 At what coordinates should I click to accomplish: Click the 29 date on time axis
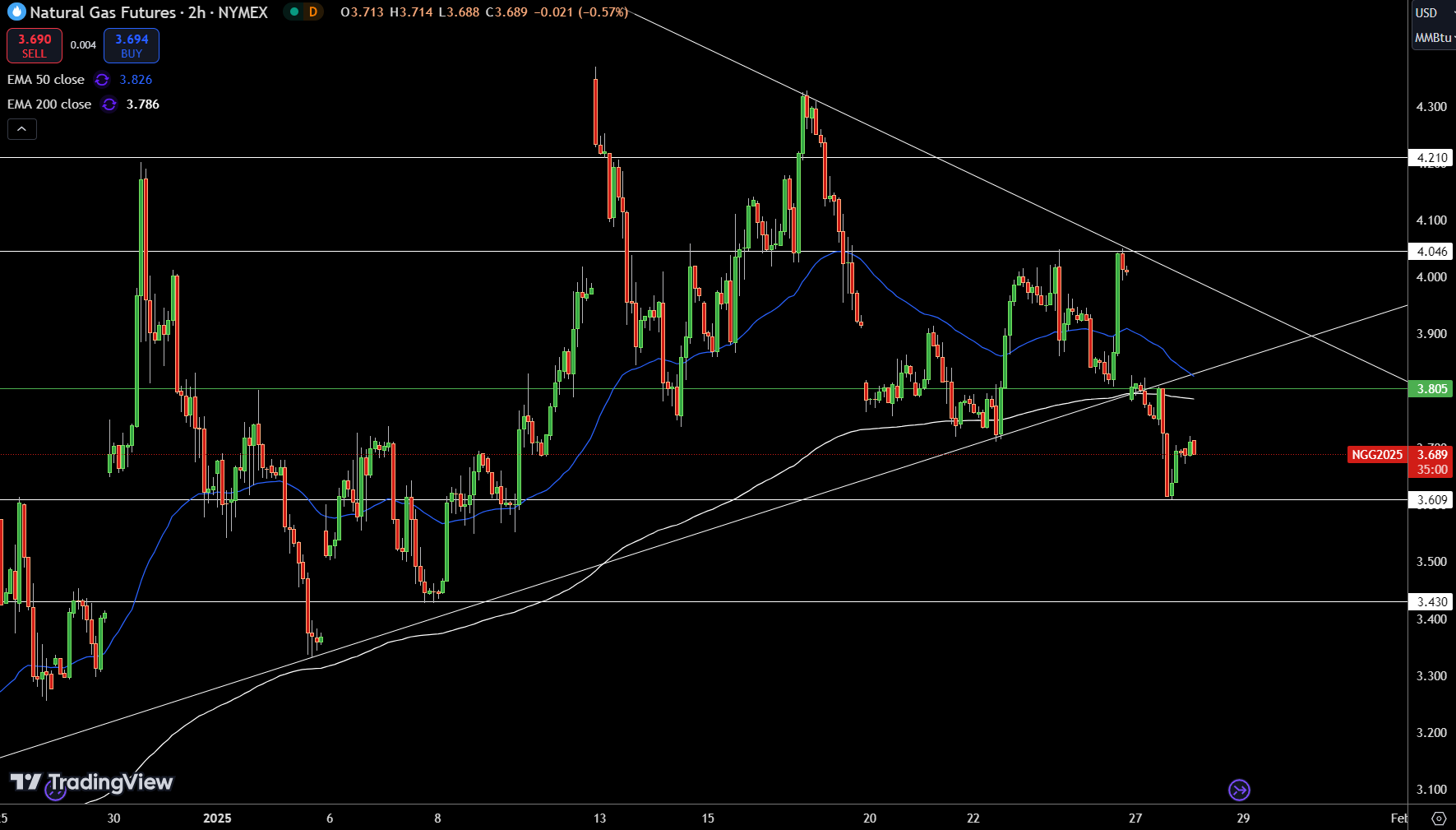click(1243, 818)
